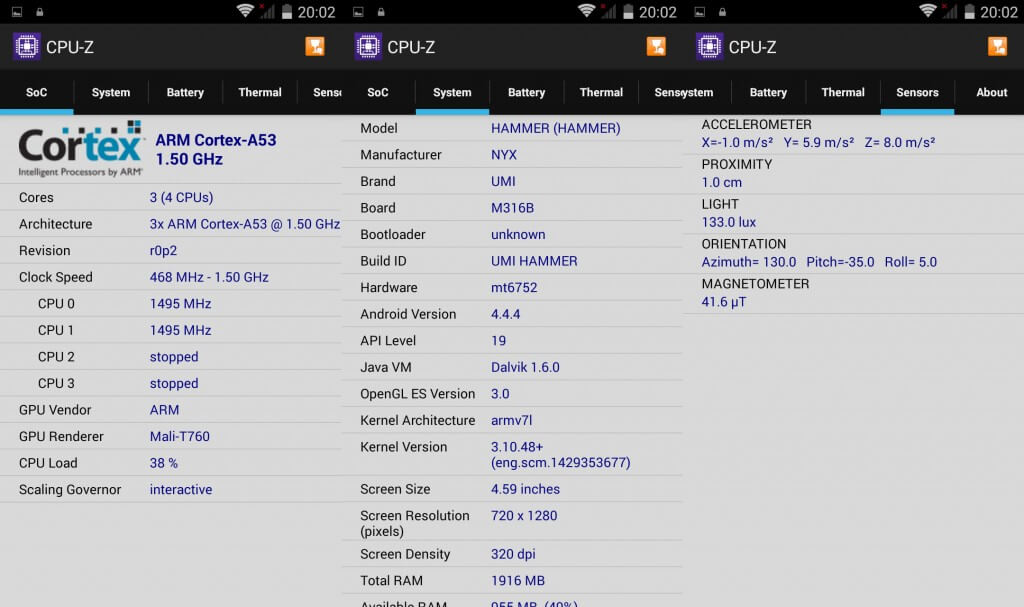This screenshot has width=1024, height=607.
Task: Tap the screenshot notification icon in left screenshot
Action: point(17,12)
